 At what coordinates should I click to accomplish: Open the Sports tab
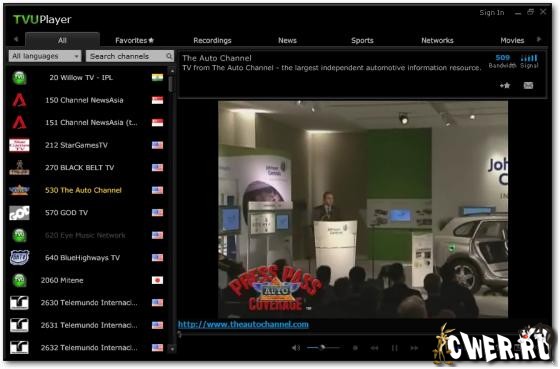362,40
